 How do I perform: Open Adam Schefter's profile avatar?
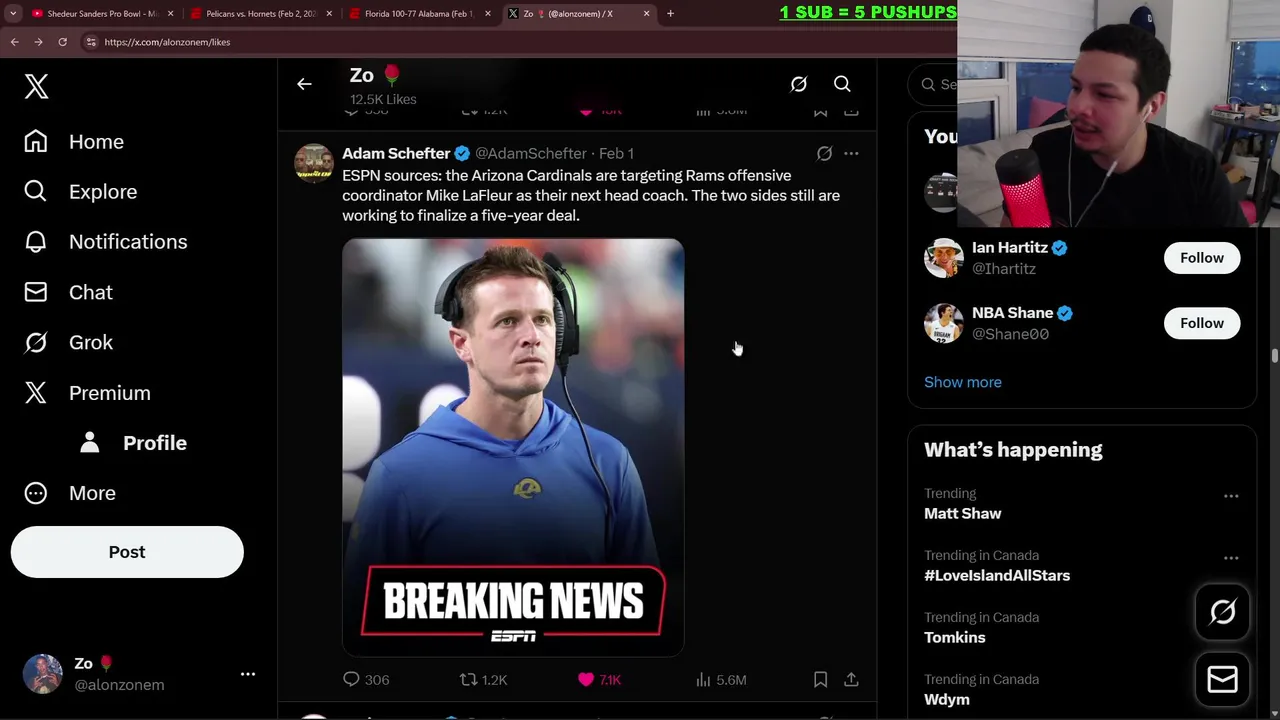(314, 163)
